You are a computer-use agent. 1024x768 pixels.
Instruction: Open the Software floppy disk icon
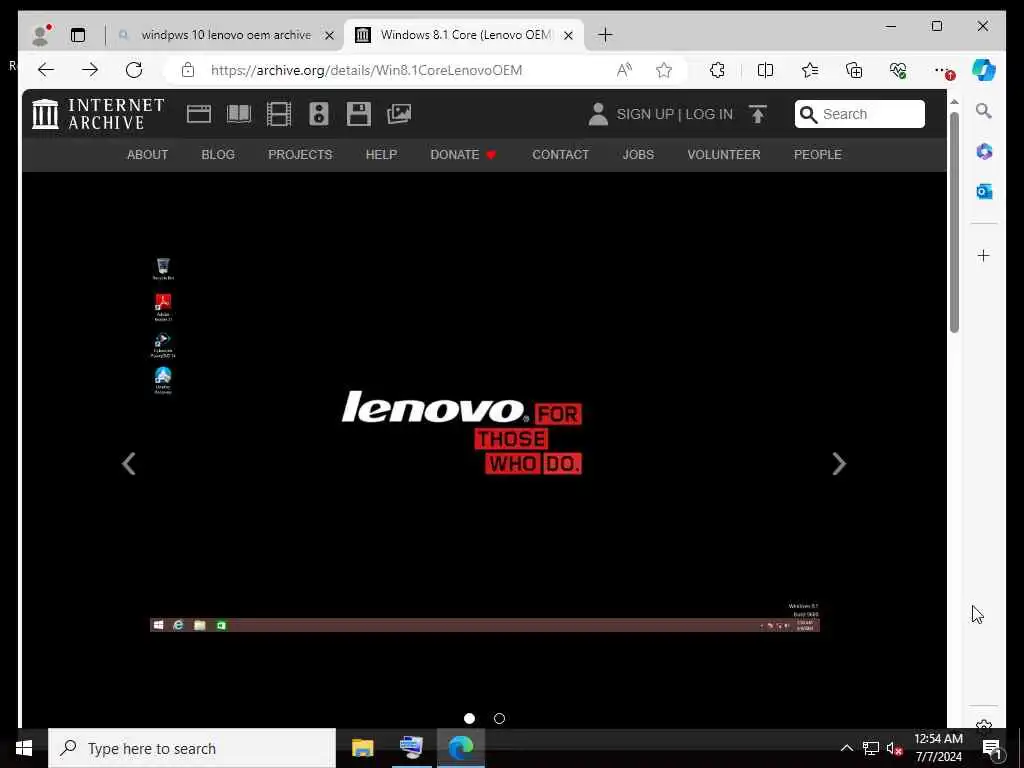tap(359, 114)
